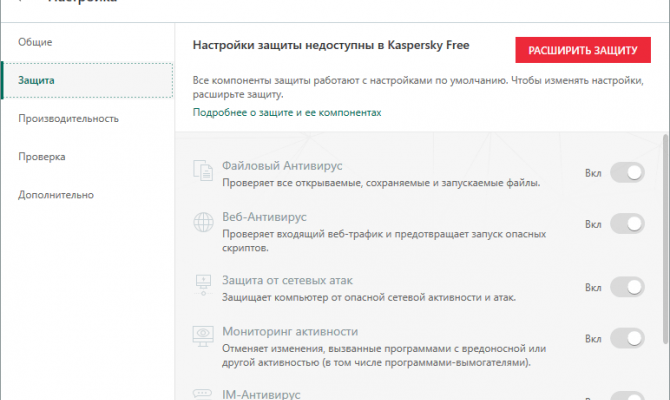The height and width of the screenshot is (400, 670).
Task: Click the IM Anti-Virus chat bubble icon
Action: (203, 394)
